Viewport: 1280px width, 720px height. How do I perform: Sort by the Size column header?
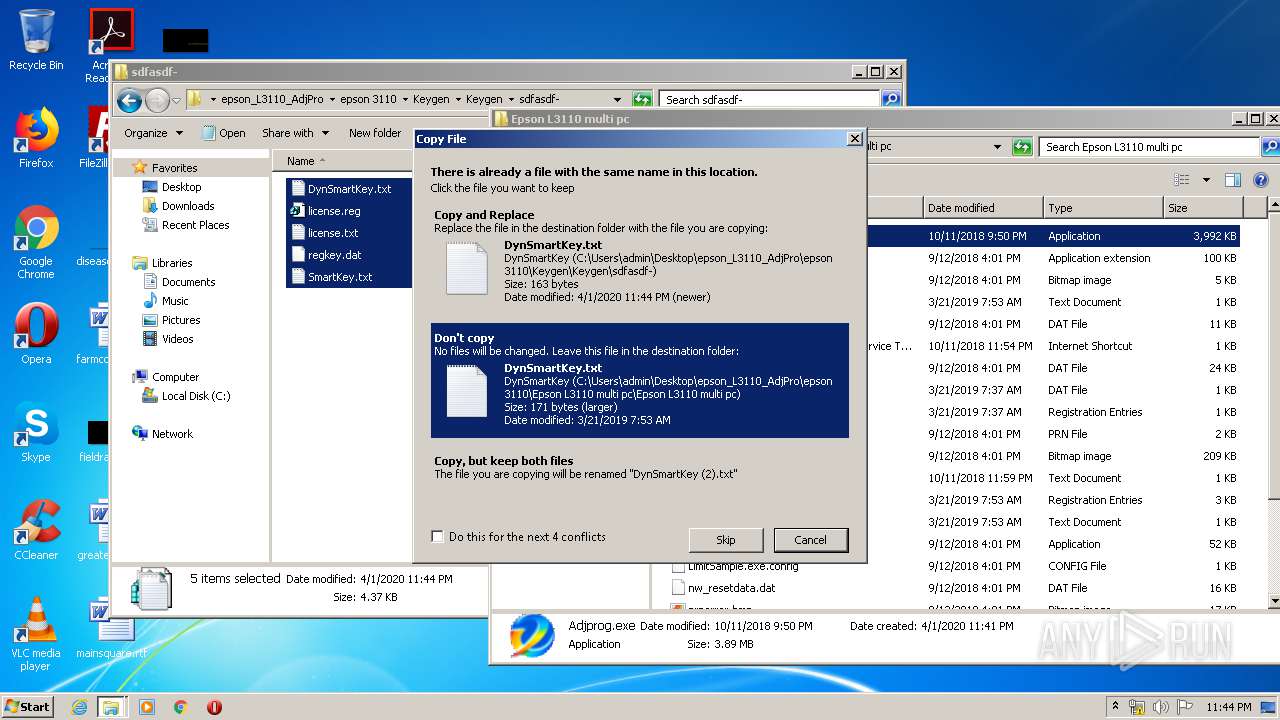point(1203,208)
